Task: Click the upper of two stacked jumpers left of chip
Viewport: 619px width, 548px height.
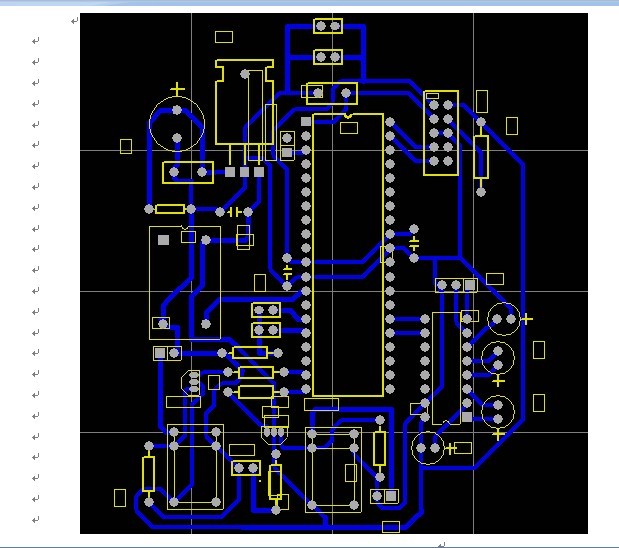Action: (266, 310)
